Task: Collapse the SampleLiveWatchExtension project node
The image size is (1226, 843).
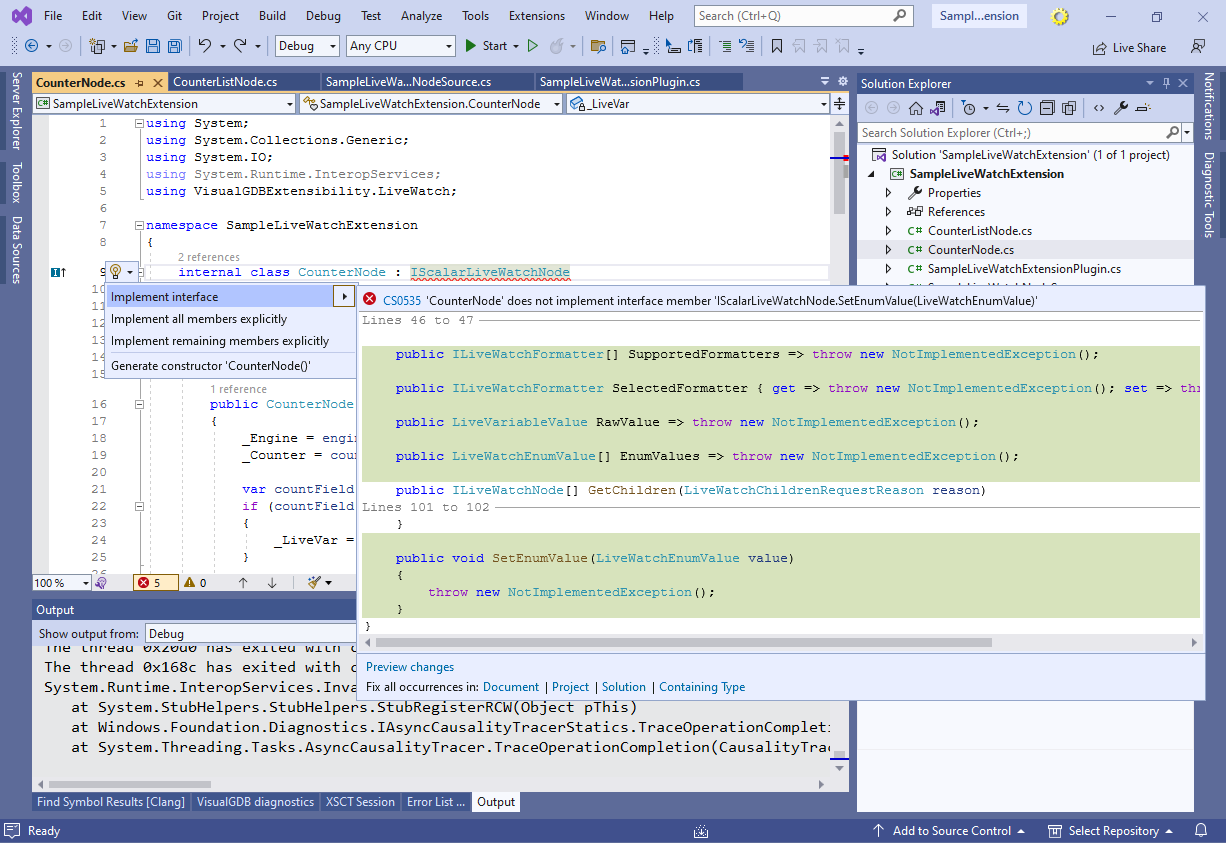Action: pyautogui.click(x=870, y=174)
